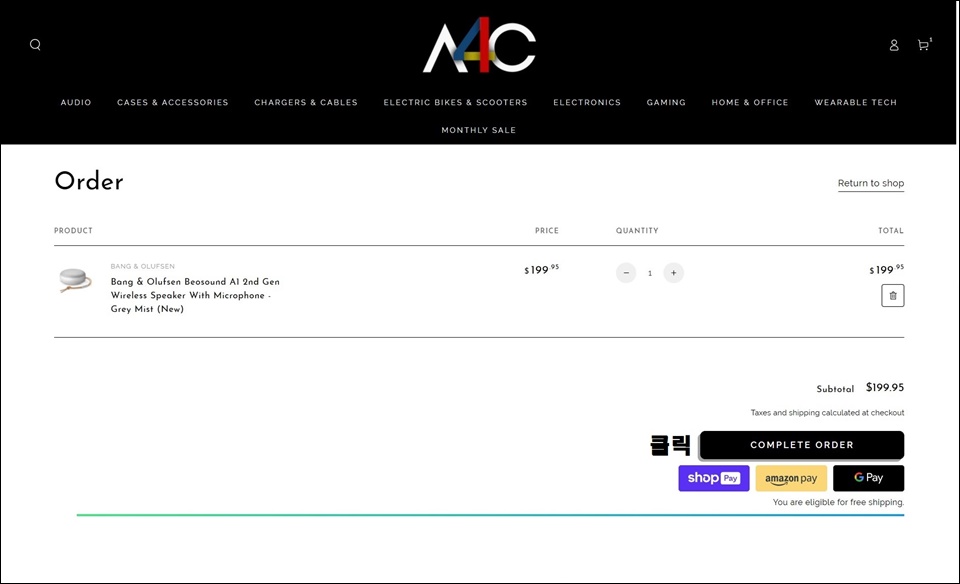Pay with Google Pay button
Viewport: 960px width, 584px height.
click(x=868, y=478)
